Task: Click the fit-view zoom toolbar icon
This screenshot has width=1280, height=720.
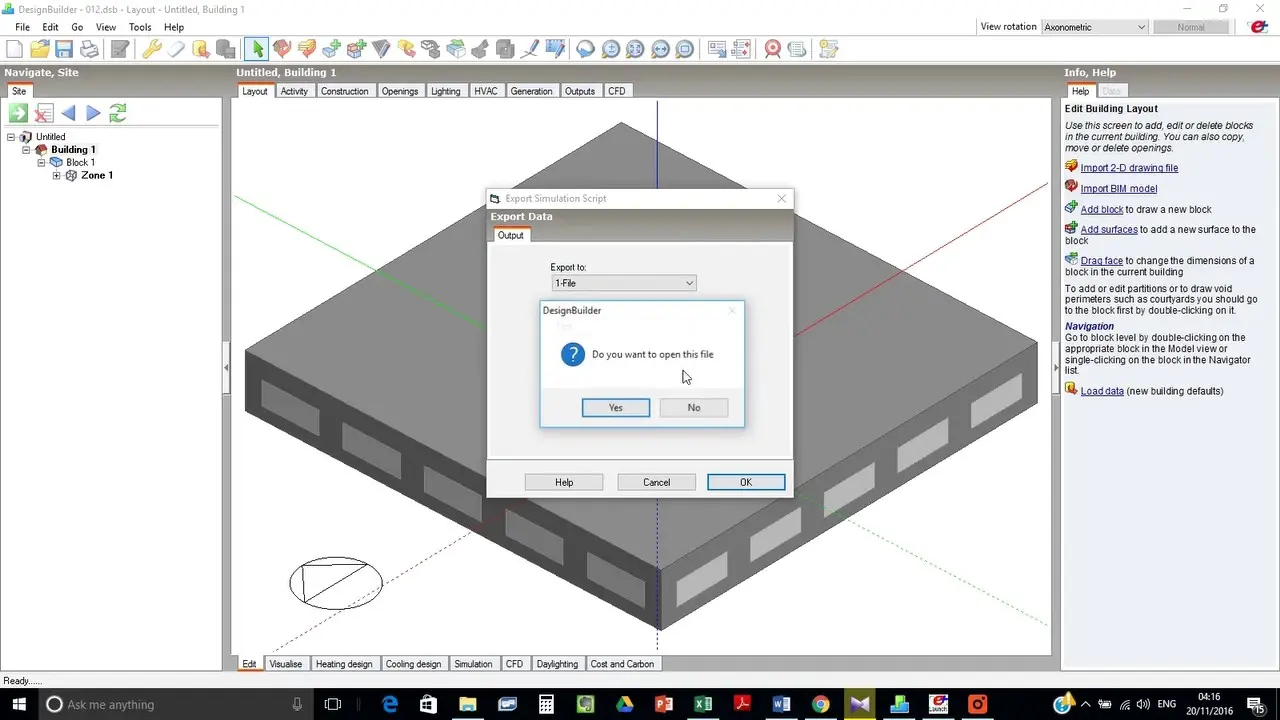Action: (x=635, y=48)
